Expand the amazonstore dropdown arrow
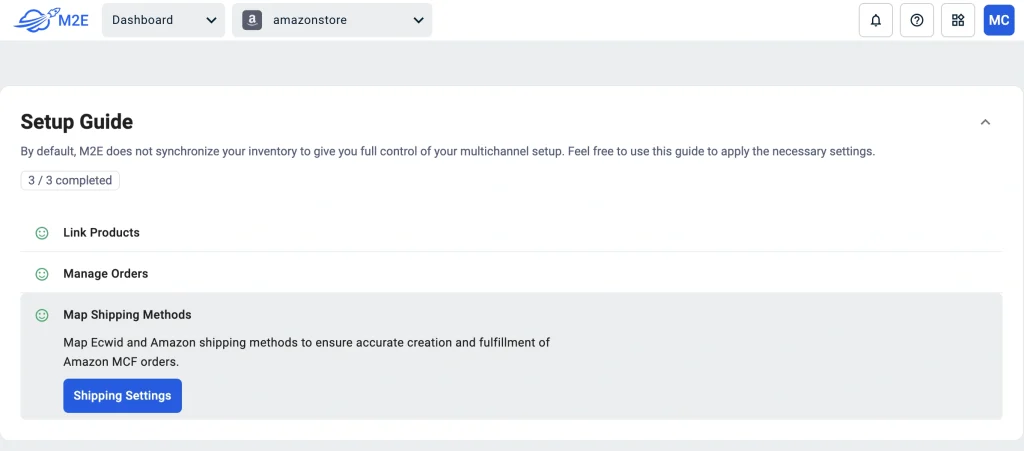 pos(418,20)
